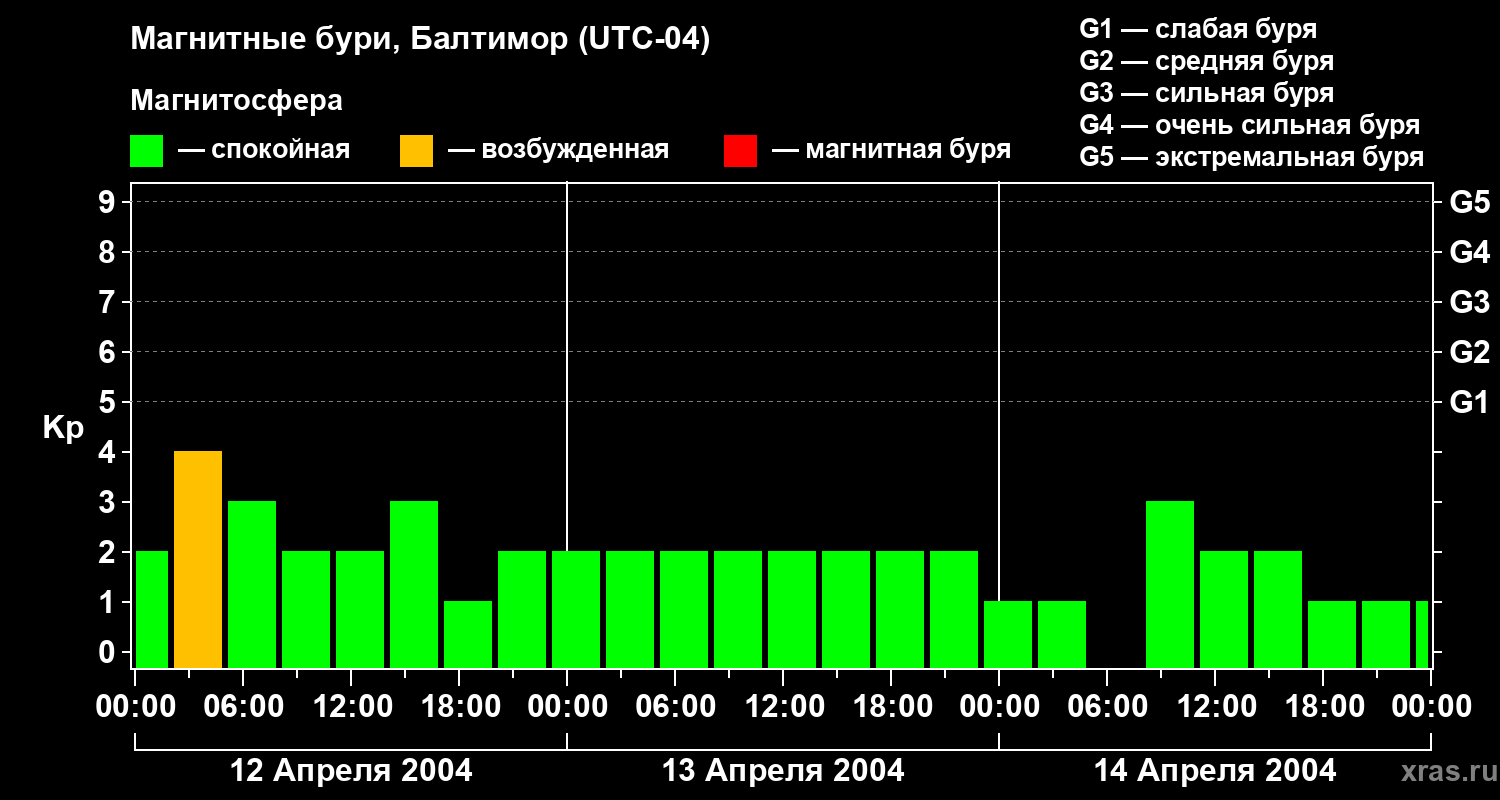Click the '— возбужденная' legend label
The image size is (1500, 800).
point(558,151)
